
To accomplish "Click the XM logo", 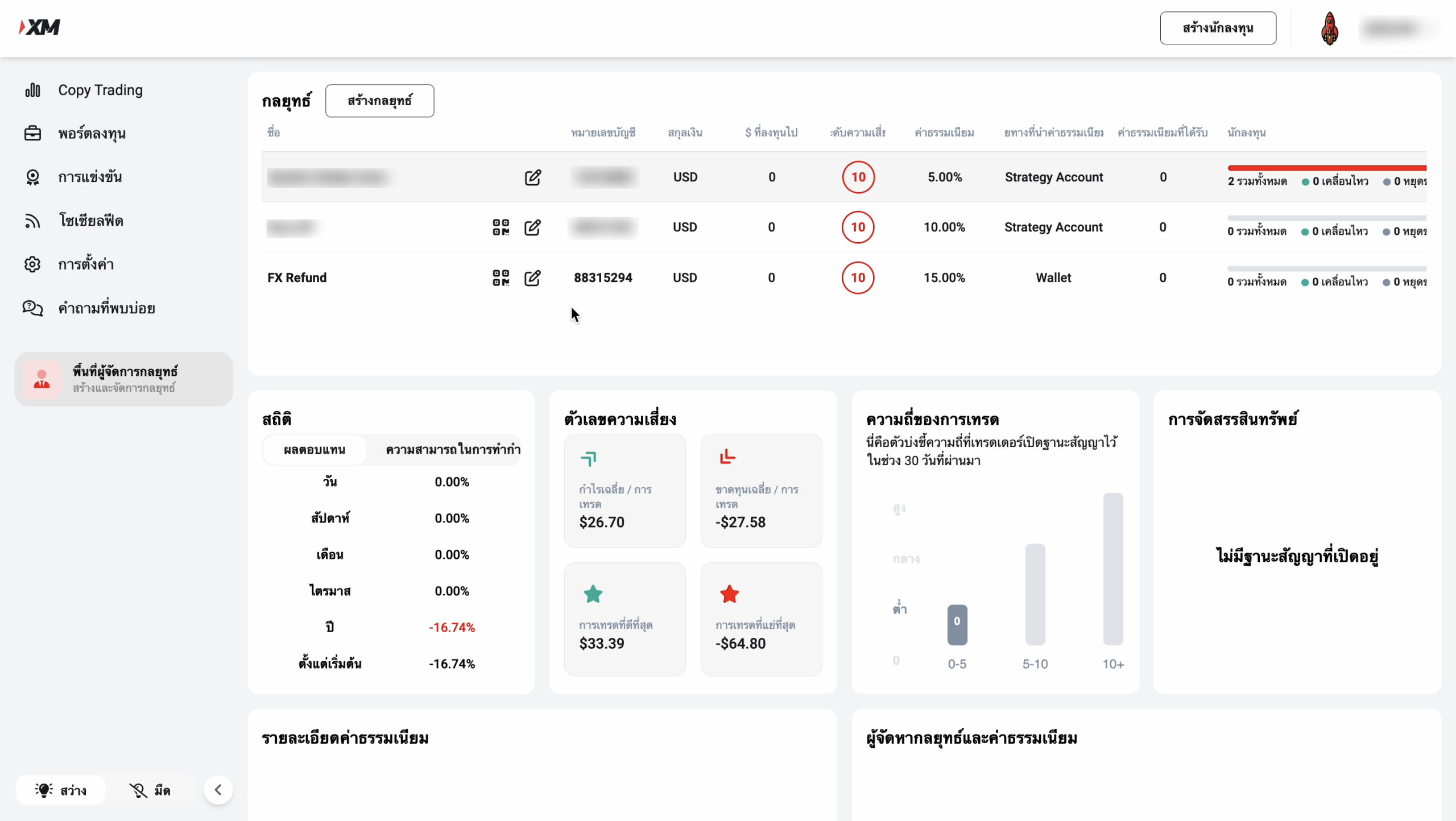I will [x=39, y=27].
